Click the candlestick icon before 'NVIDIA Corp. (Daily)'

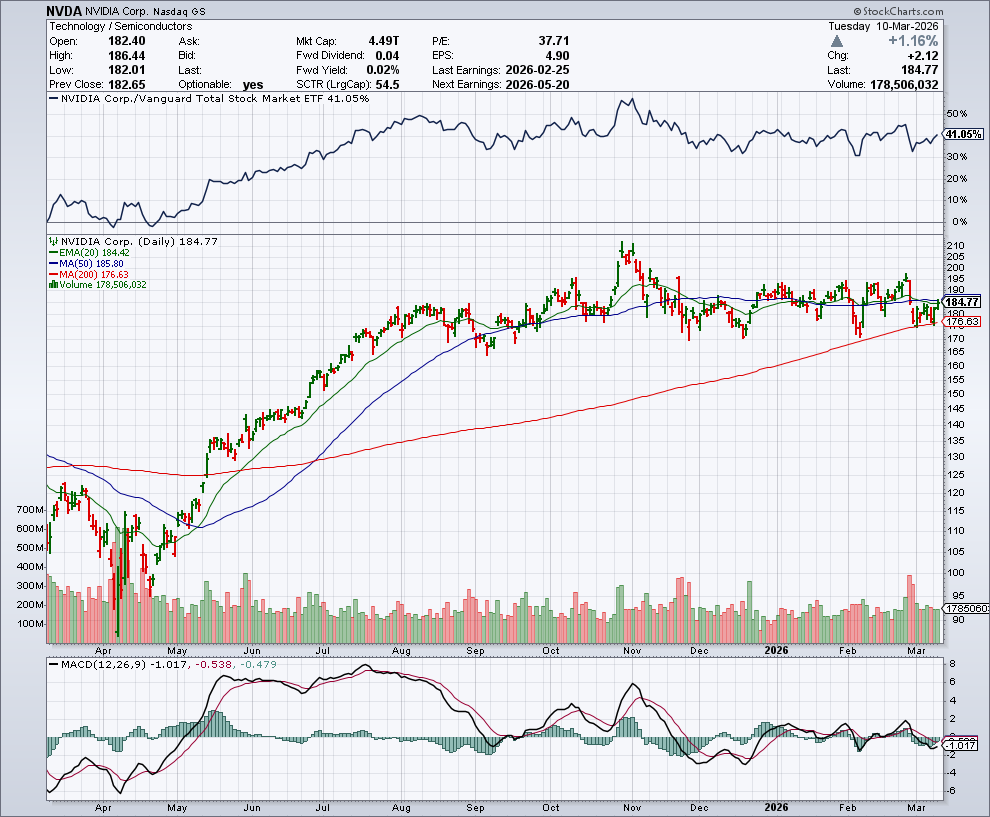(54, 241)
